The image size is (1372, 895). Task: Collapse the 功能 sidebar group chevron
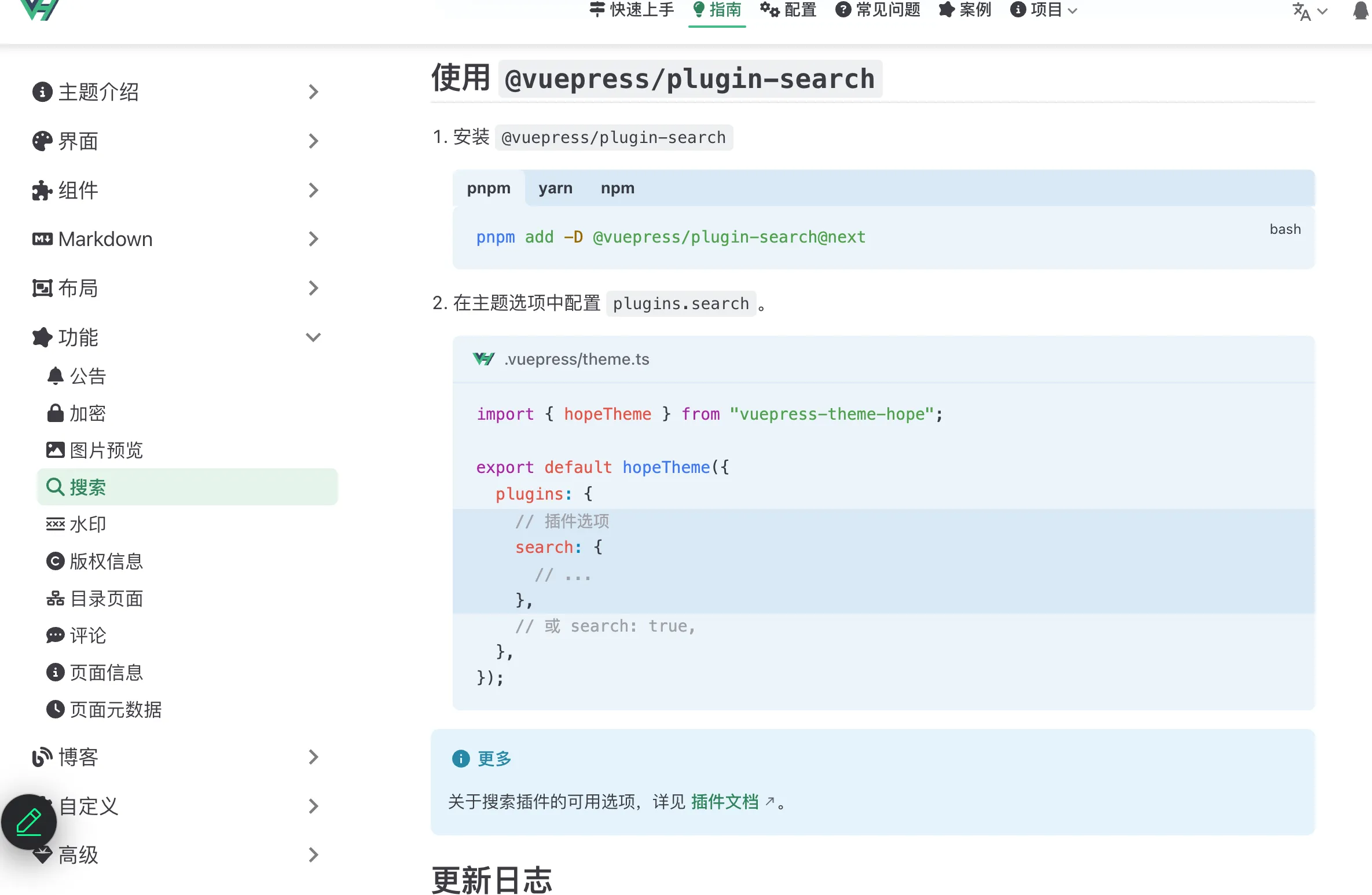313,337
